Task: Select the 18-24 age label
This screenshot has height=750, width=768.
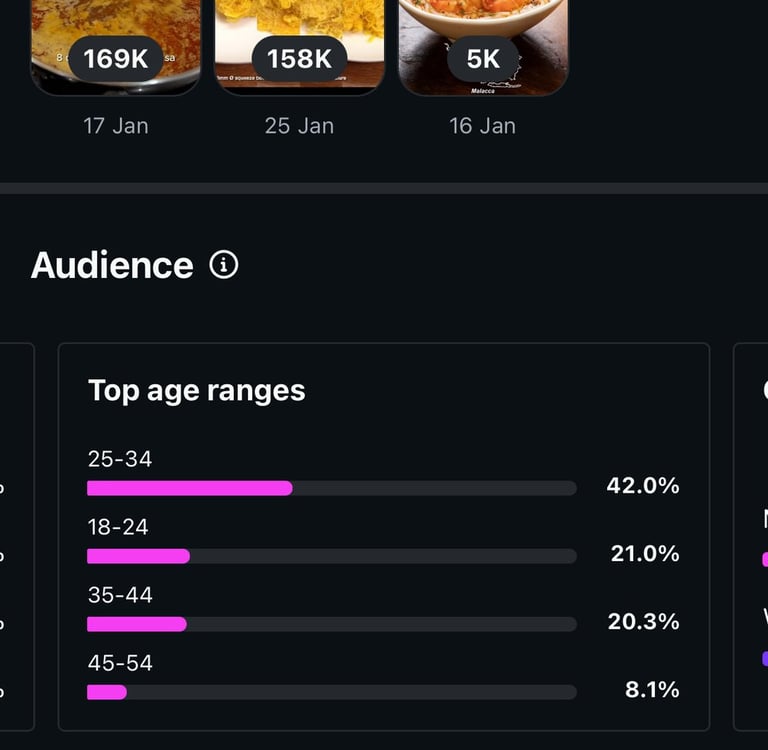Action: click(118, 527)
